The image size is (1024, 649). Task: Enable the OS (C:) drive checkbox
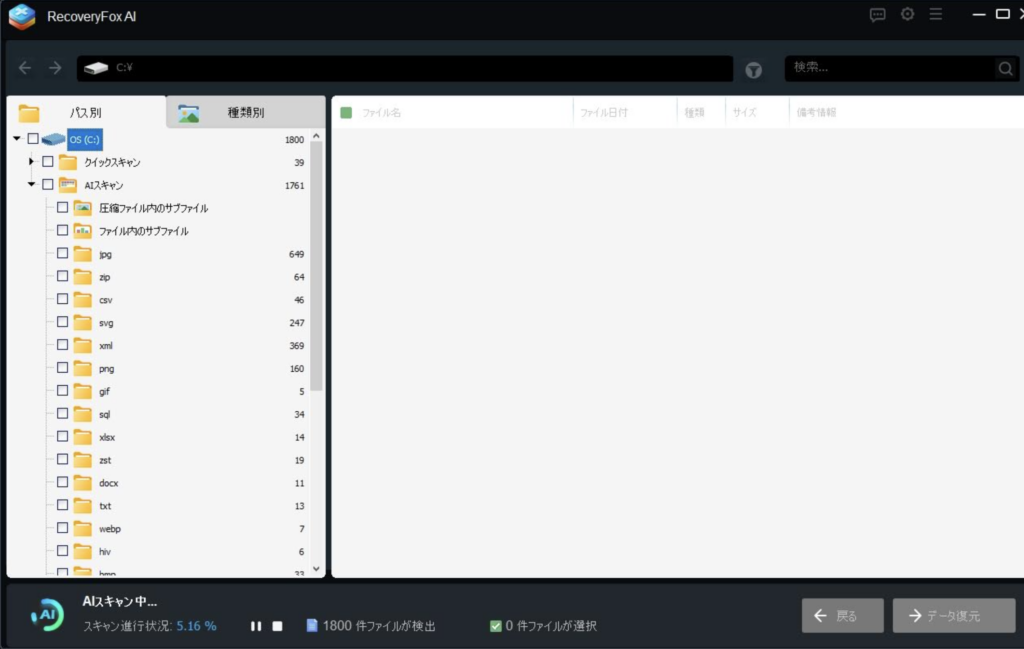33,139
